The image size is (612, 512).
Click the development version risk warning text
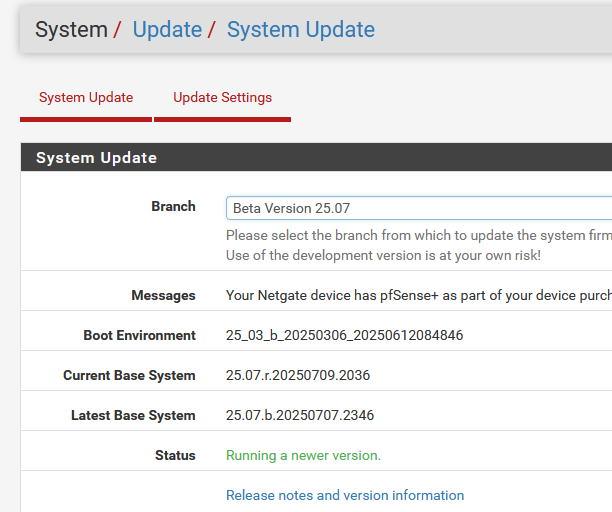(383, 255)
